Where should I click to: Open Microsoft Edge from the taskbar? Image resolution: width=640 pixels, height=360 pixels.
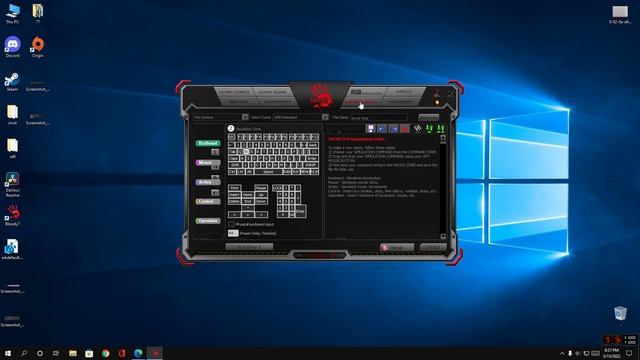[x=138, y=353]
